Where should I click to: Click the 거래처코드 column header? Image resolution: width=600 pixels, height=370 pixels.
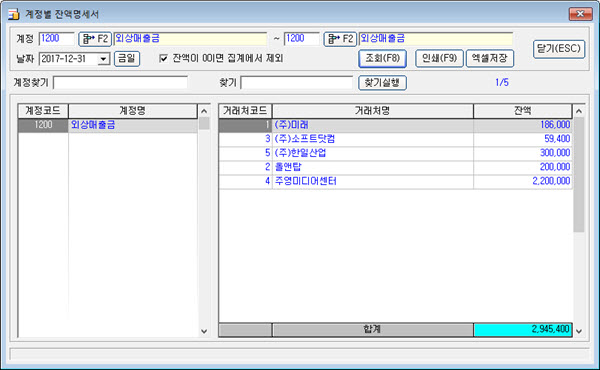(x=245, y=111)
